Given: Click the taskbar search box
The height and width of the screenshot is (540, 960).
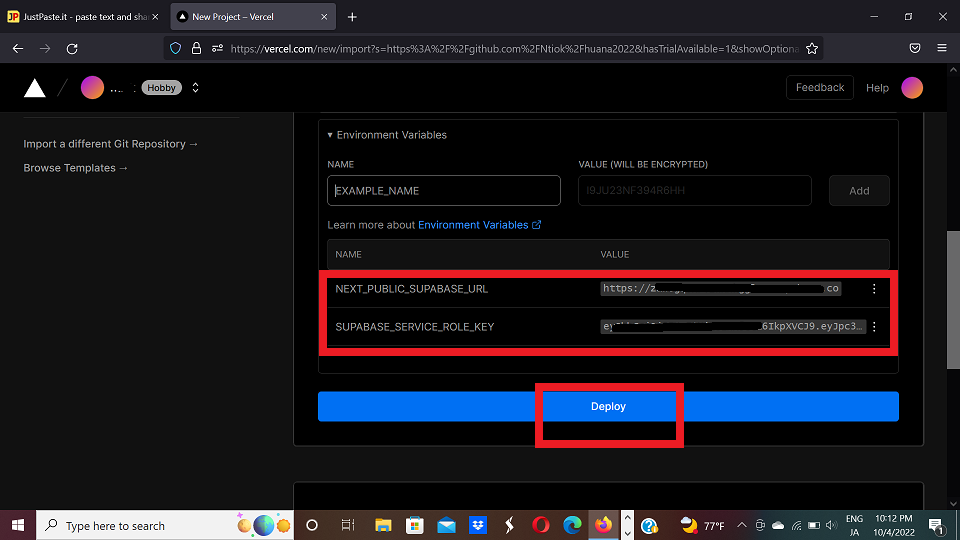Looking at the screenshot, I should (x=165, y=525).
